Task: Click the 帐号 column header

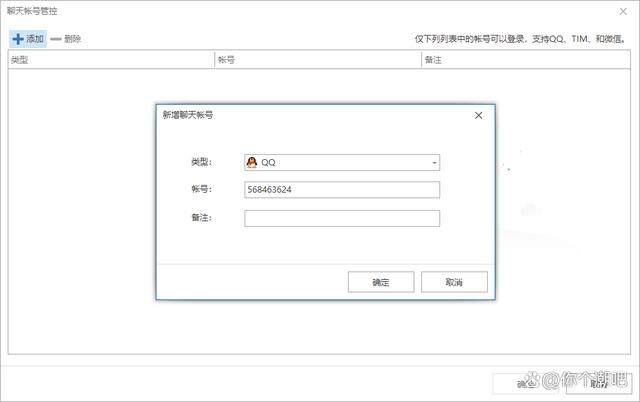Action: pos(318,60)
